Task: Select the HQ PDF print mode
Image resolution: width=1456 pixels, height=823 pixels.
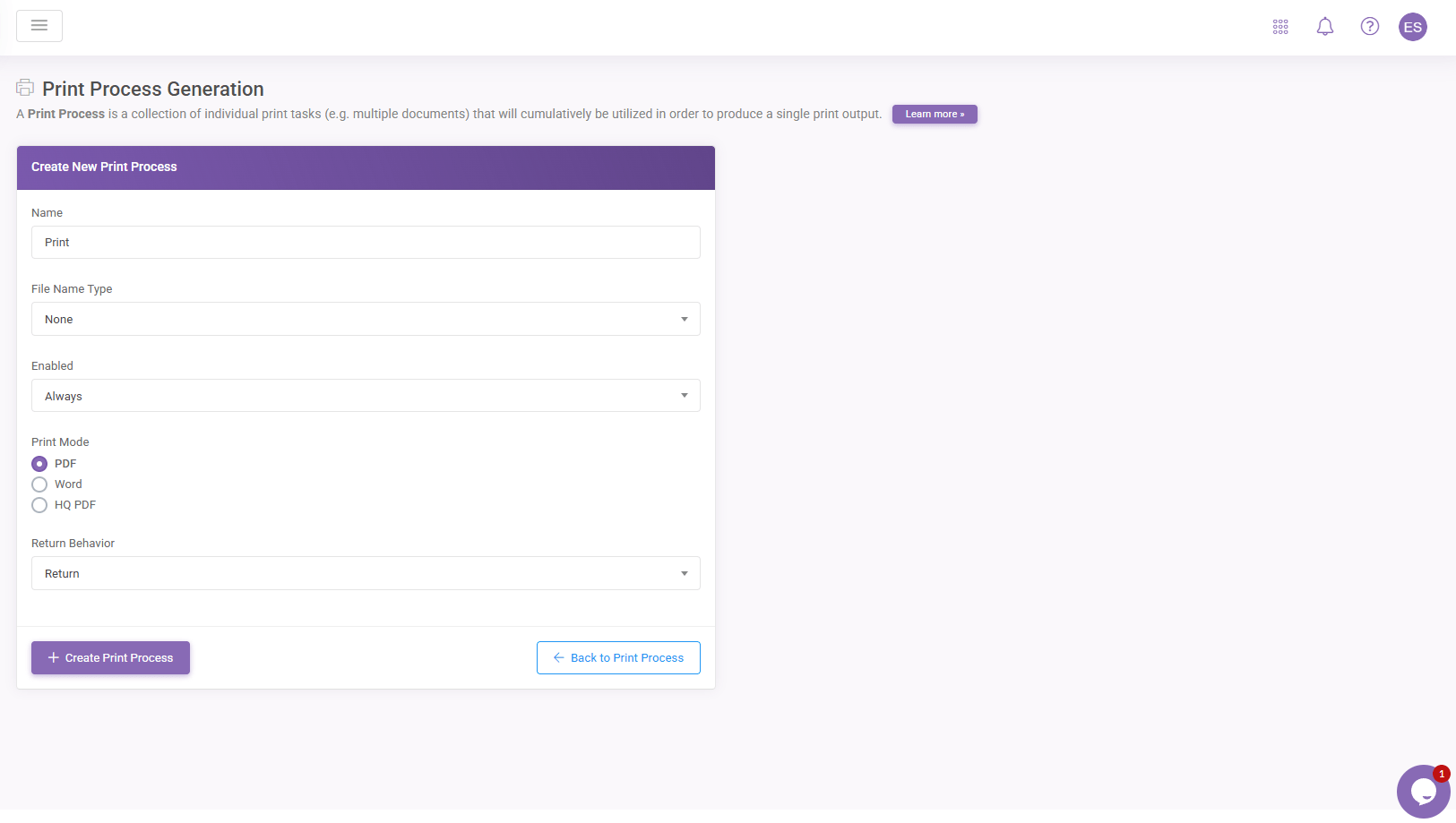Action: coord(39,505)
